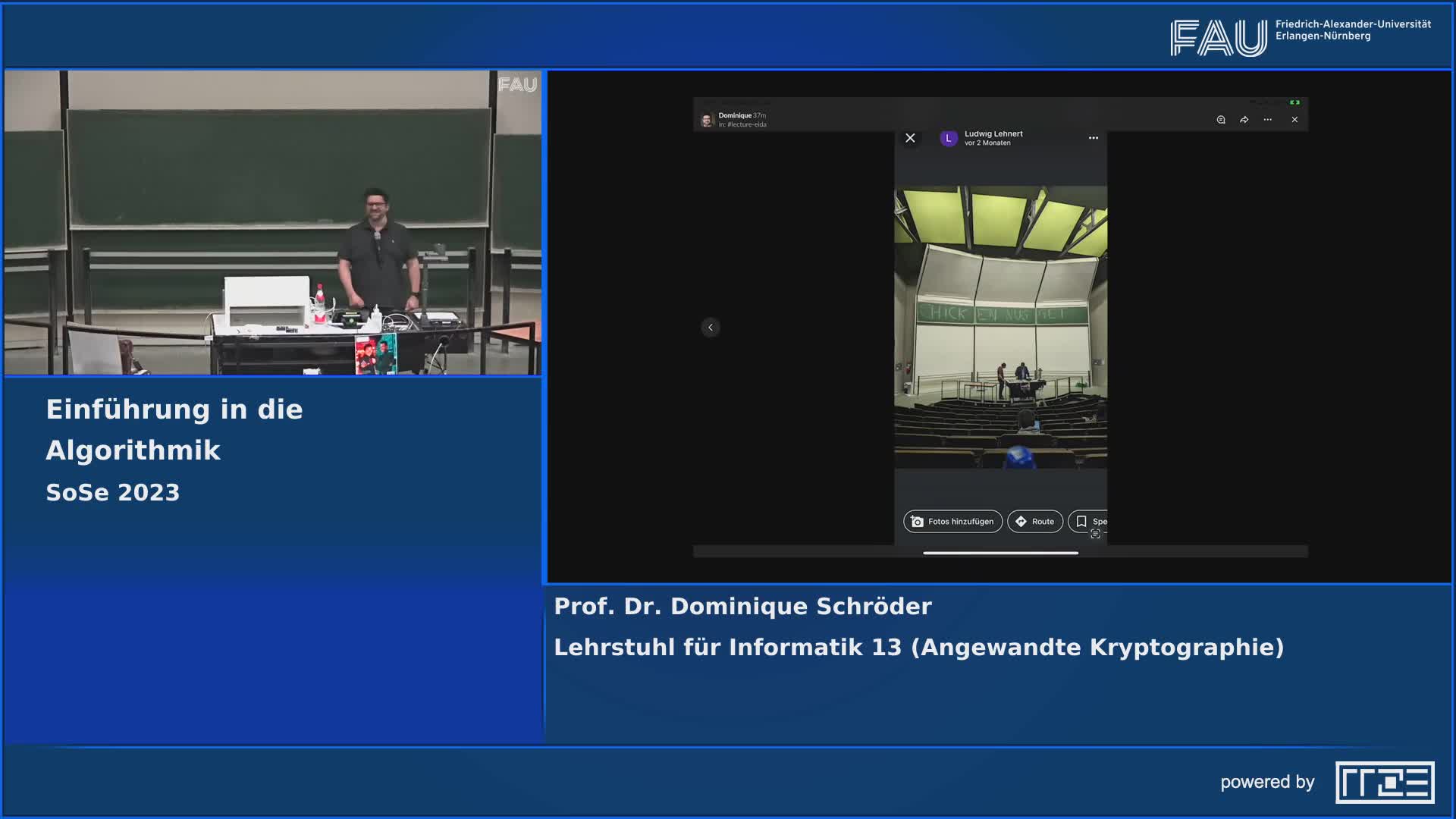
Task: Click the Ludwig Lehnert avatar circle
Action: pos(948,138)
